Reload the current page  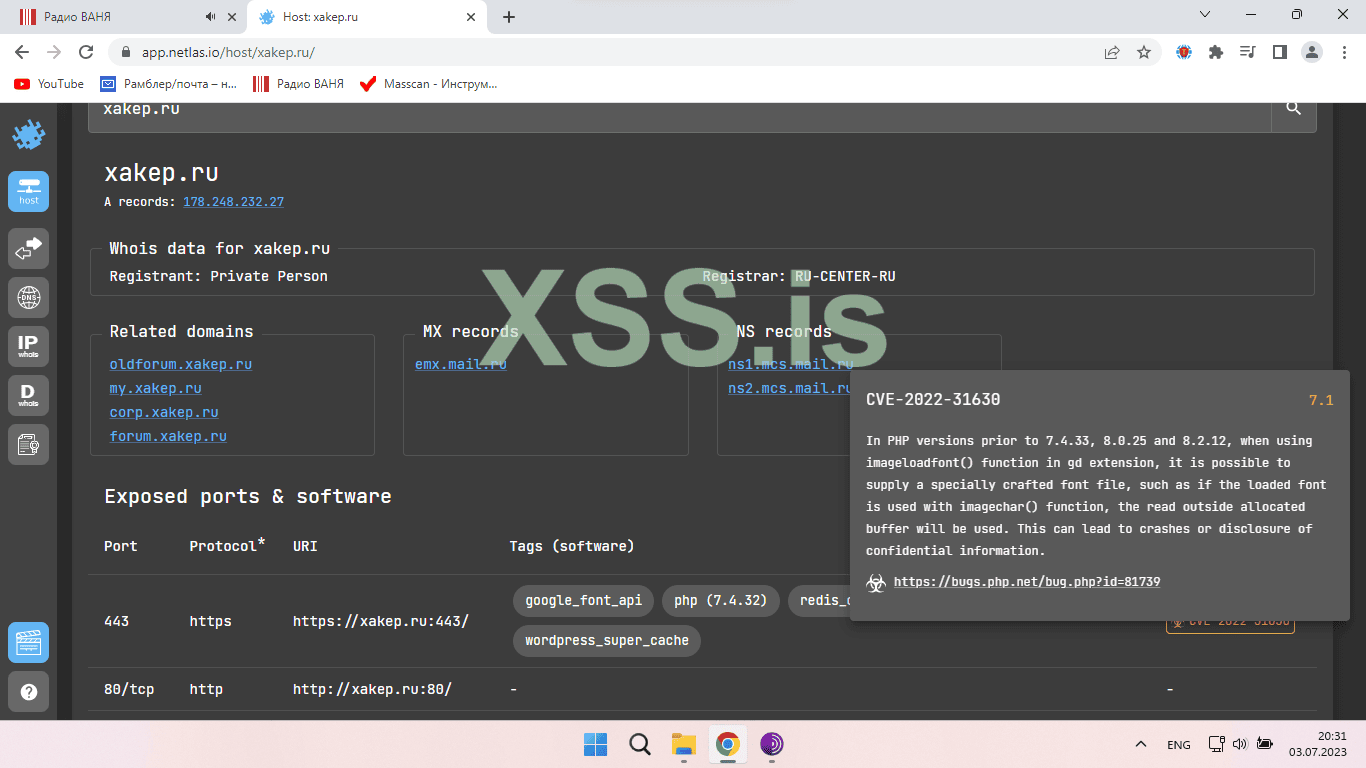[86, 52]
